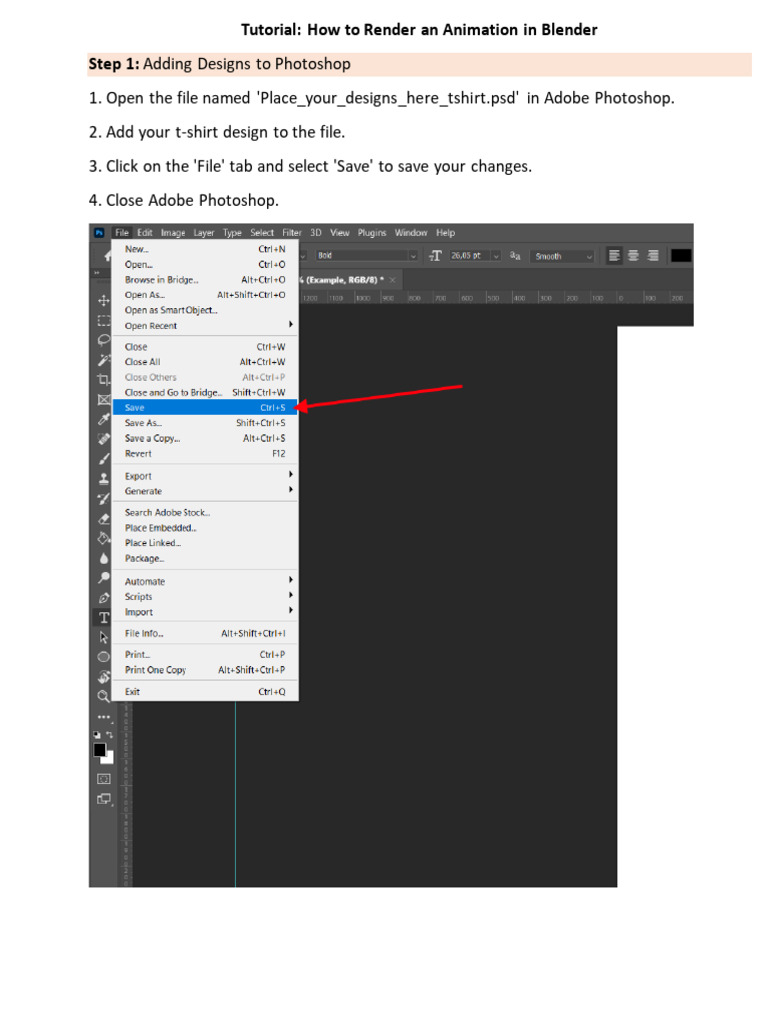Select the Spot Healing Brush tool

click(103, 439)
